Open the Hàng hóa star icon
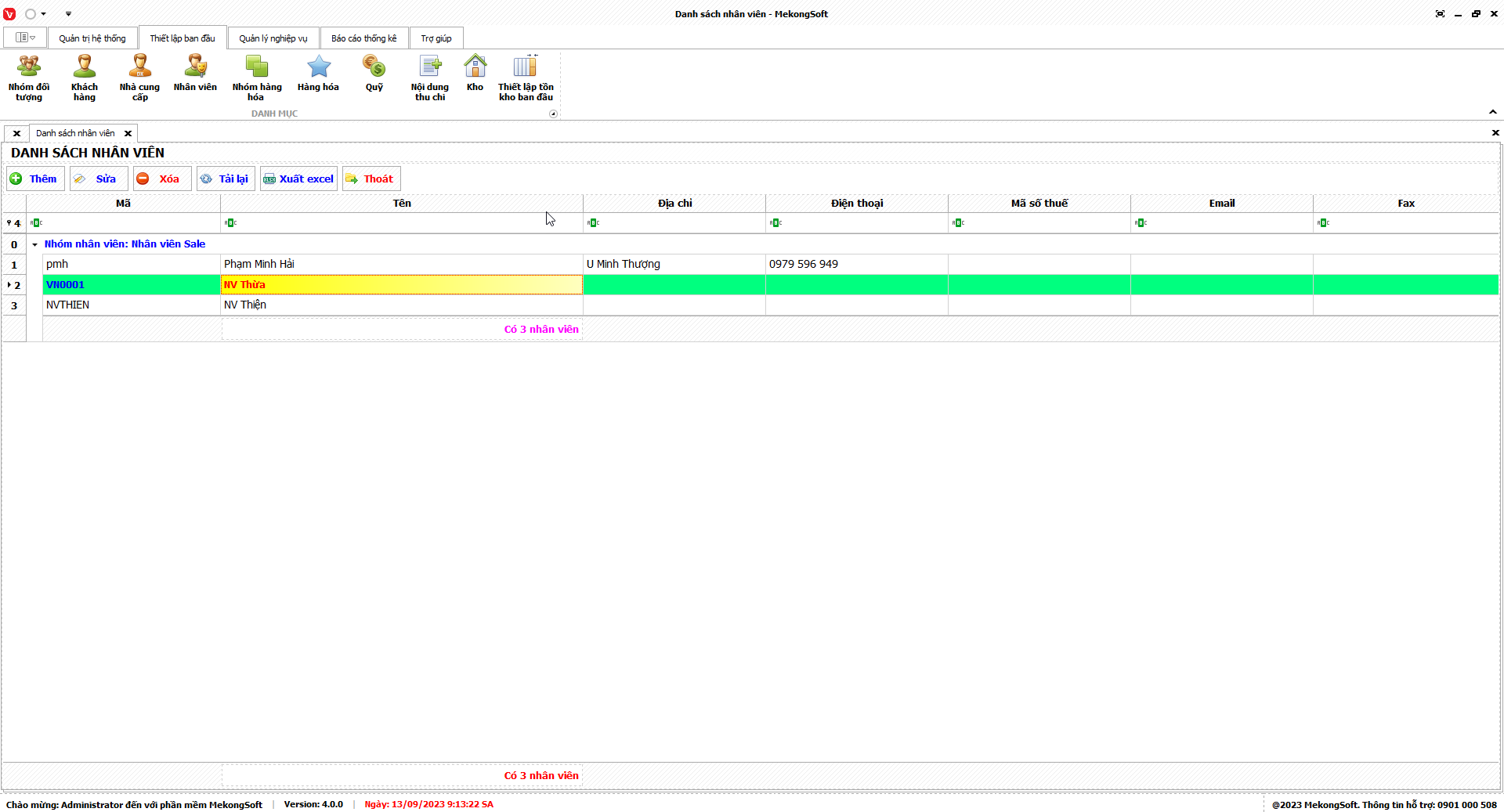The height and width of the screenshot is (812, 1504). pos(318,74)
